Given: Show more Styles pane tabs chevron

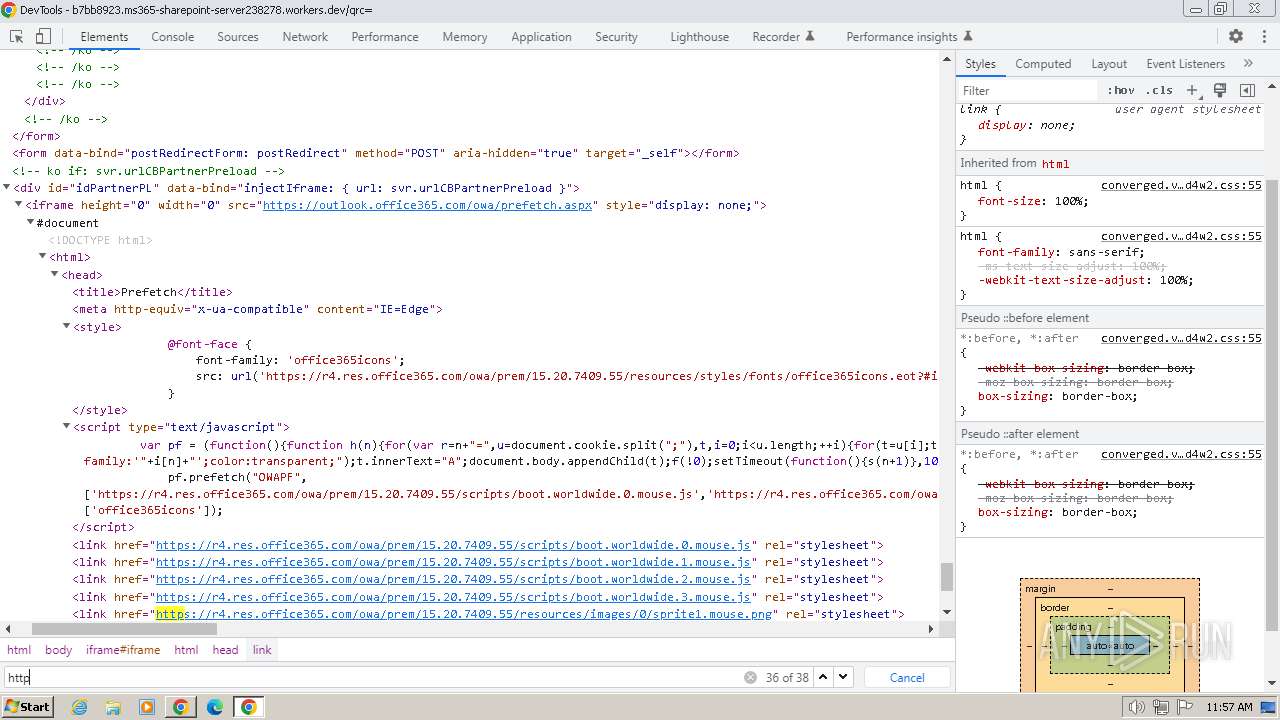Looking at the screenshot, I should click(x=1248, y=63).
